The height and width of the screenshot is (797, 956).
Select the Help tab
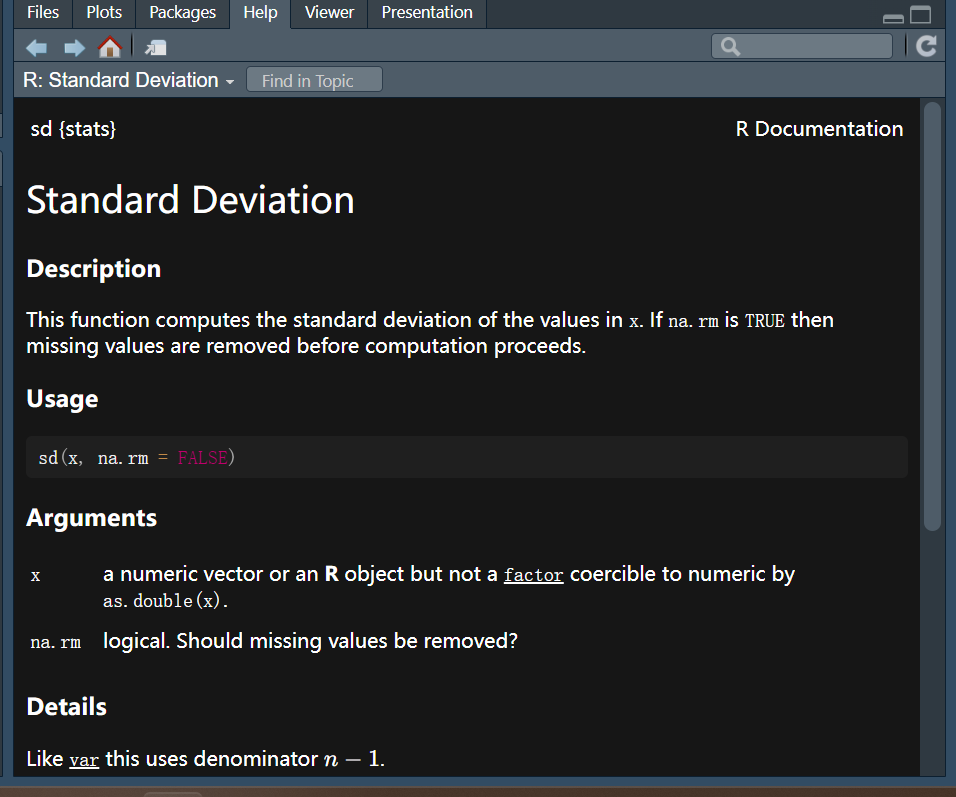[260, 13]
